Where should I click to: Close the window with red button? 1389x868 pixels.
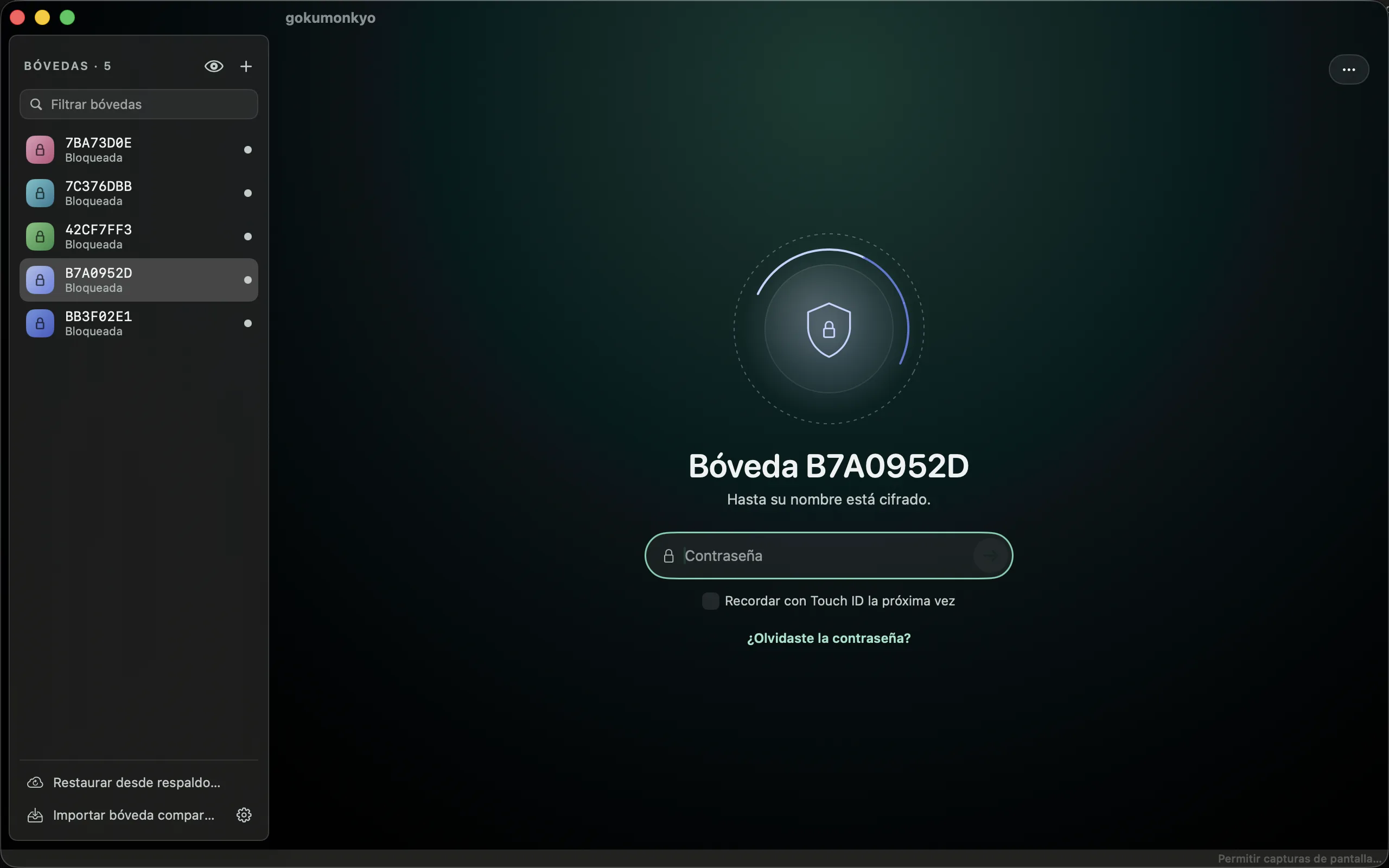click(17, 17)
